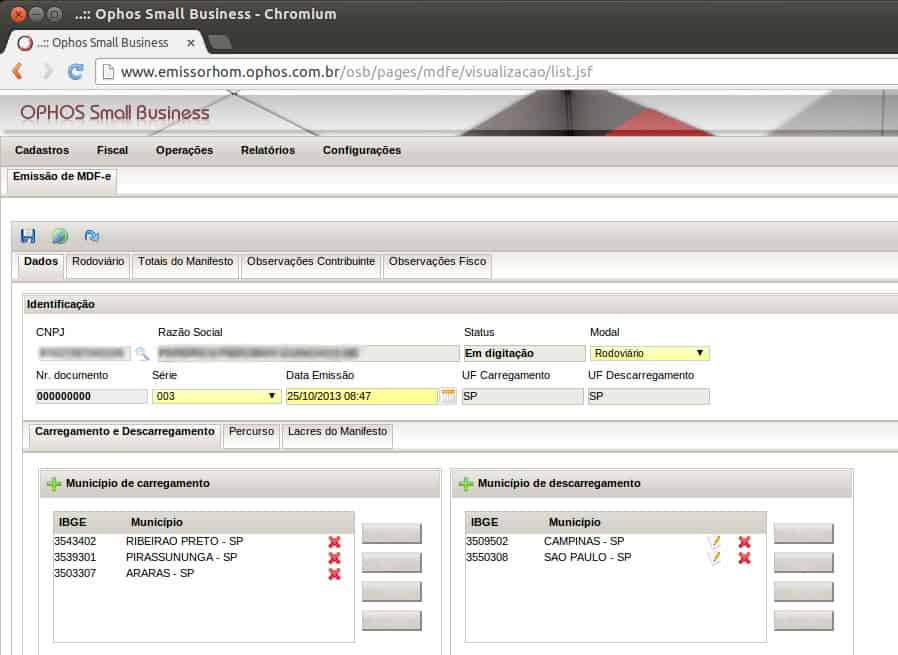
Task: Click the blurred CNPJ field
Action: pos(83,353)
